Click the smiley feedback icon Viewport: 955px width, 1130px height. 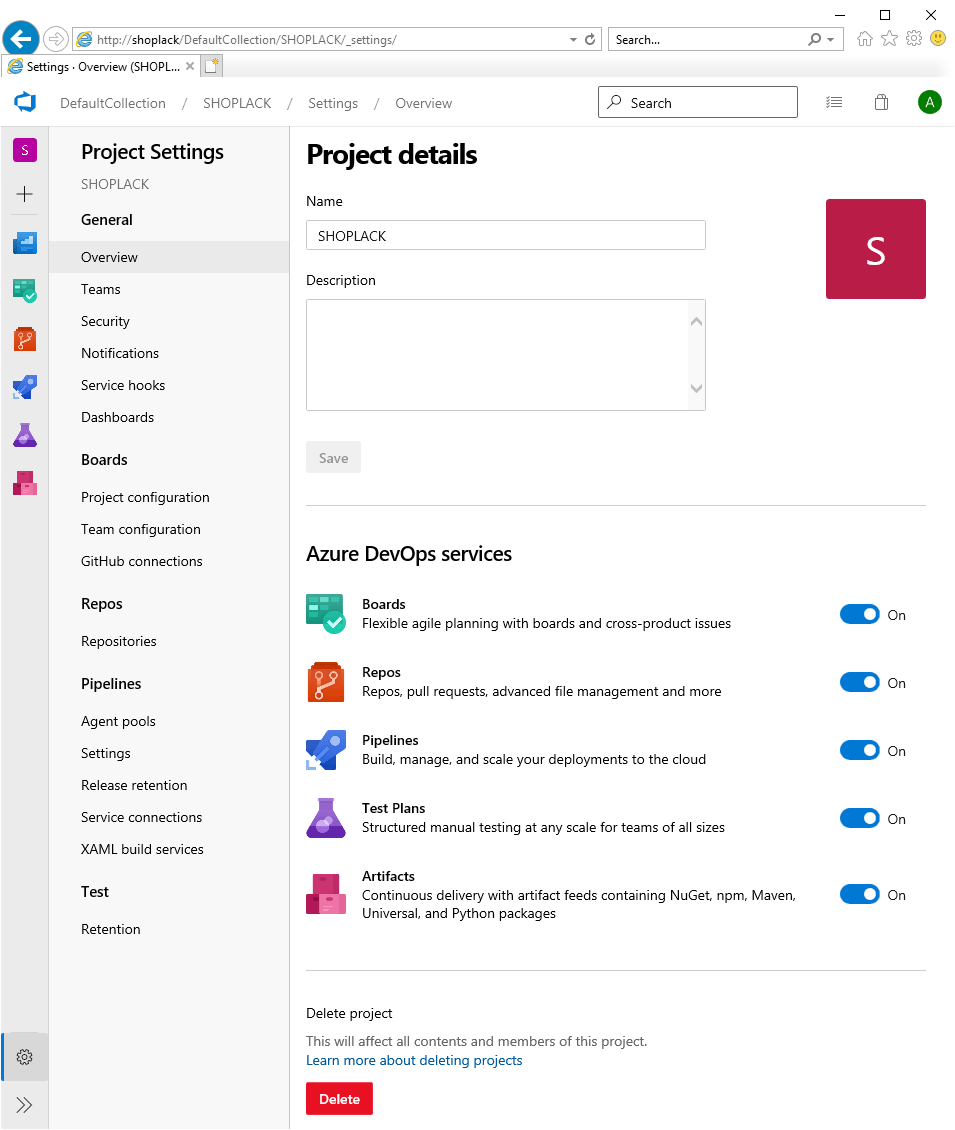[x=938, y=38]
